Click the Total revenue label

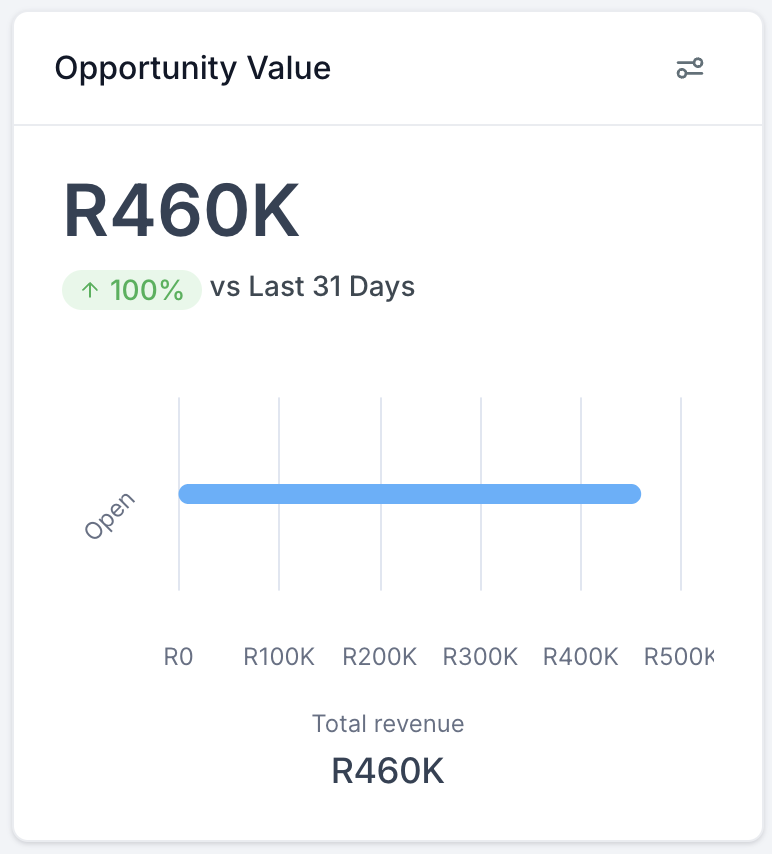(388, 724)
